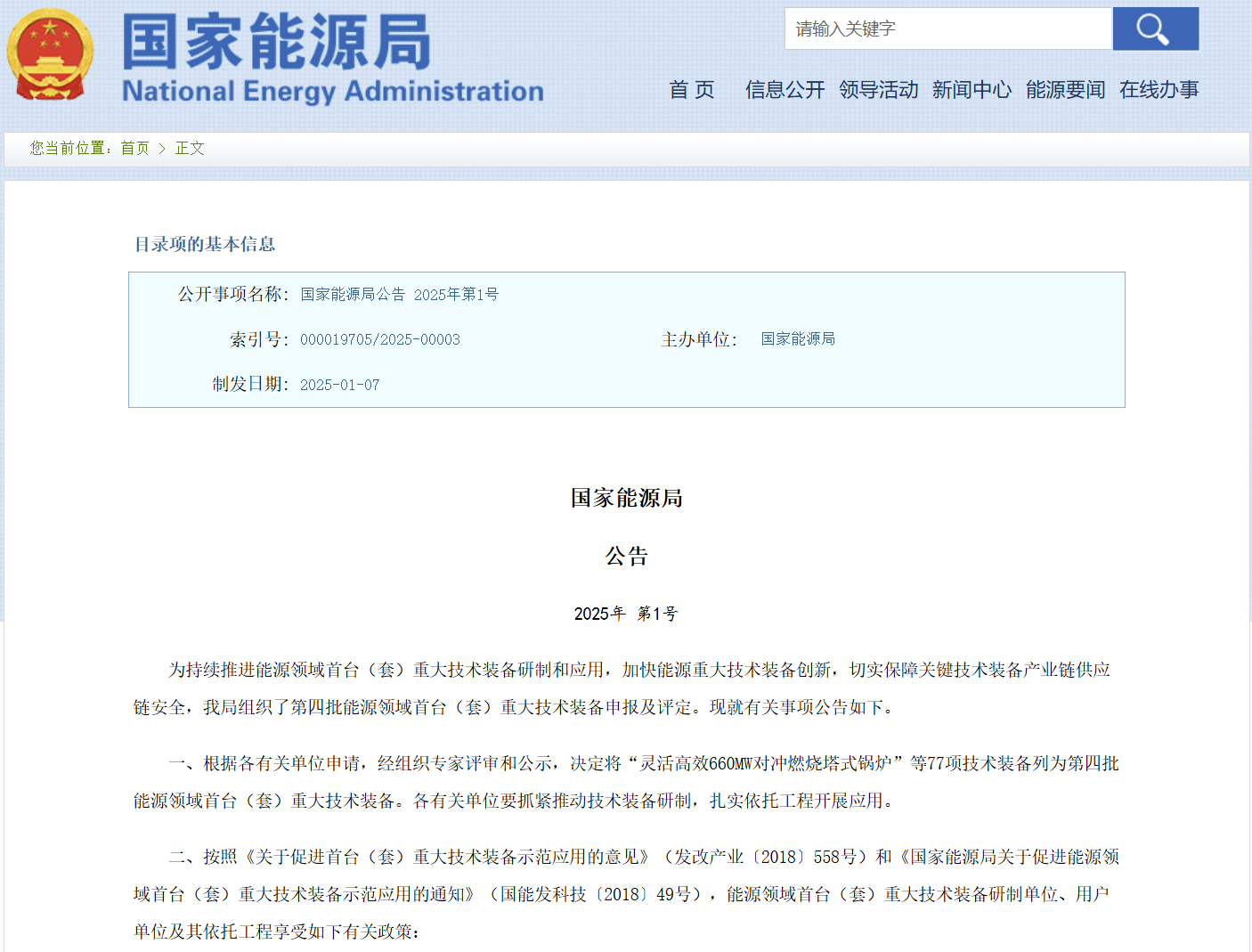Click the 目录项的基本信息 heading
This screenshot has height=952, width=1252.
(205, 244)
